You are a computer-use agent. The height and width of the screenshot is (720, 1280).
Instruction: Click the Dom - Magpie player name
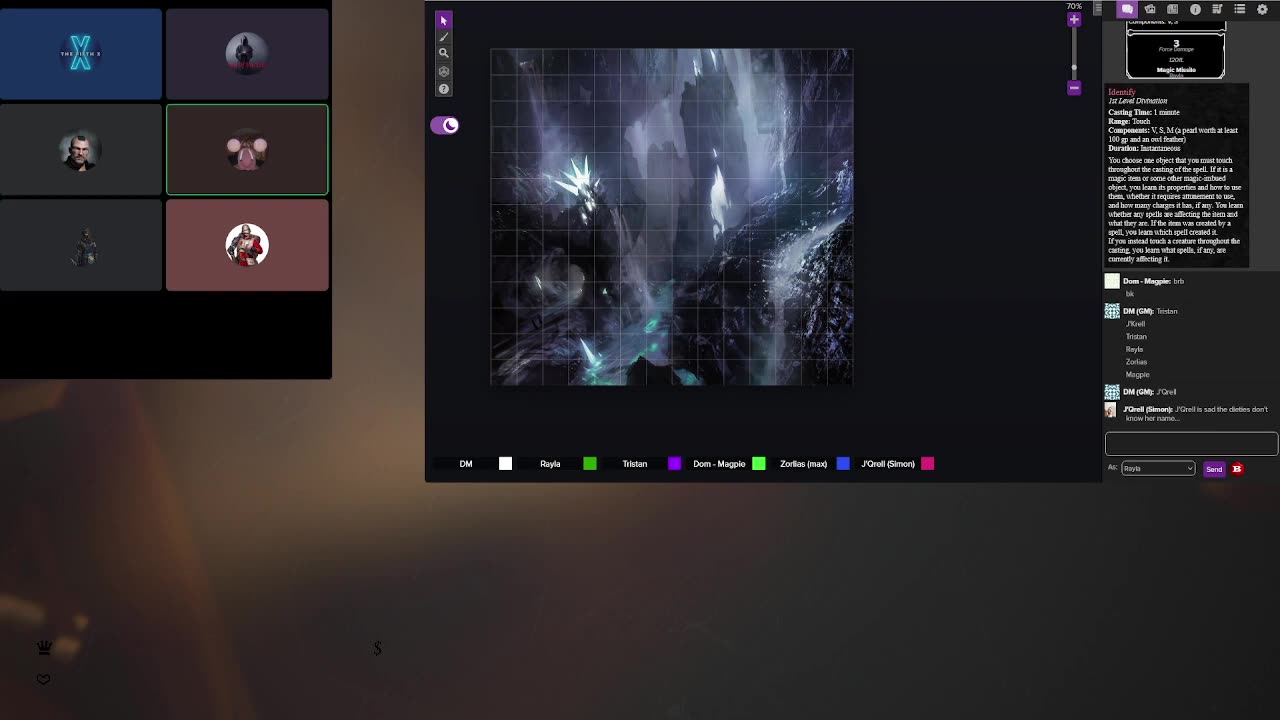719,464
